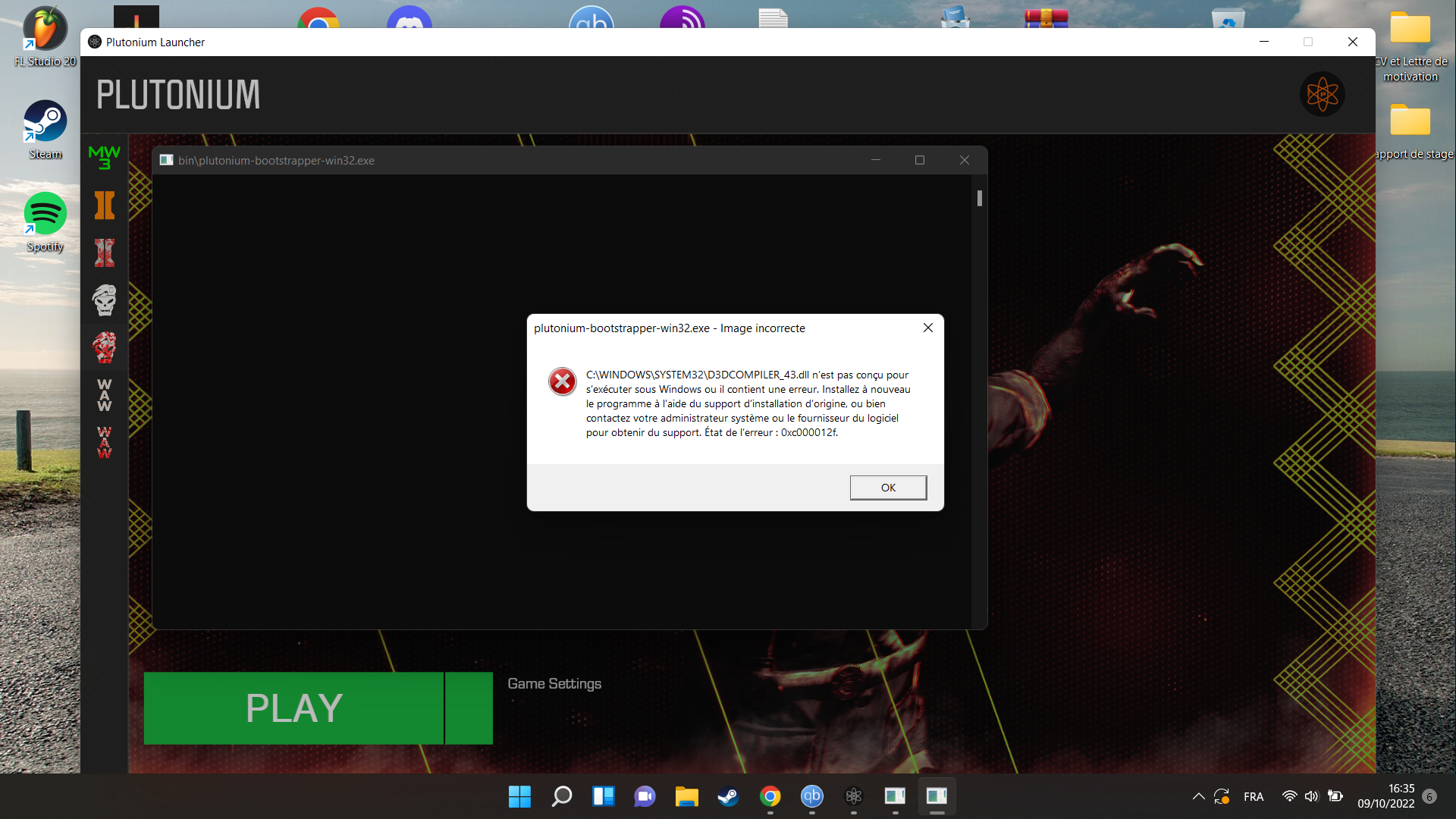Open battery status tray icon
This screenshot has height=819, width=1456.
pos(1335,796)
